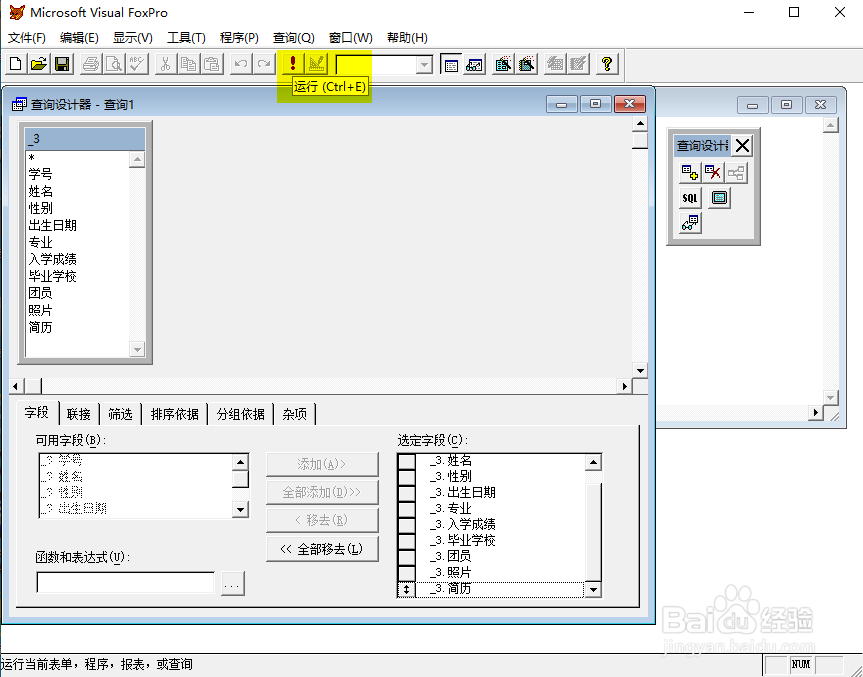
Task: Click the Report wizard toolbar icon
Action: 527,64
